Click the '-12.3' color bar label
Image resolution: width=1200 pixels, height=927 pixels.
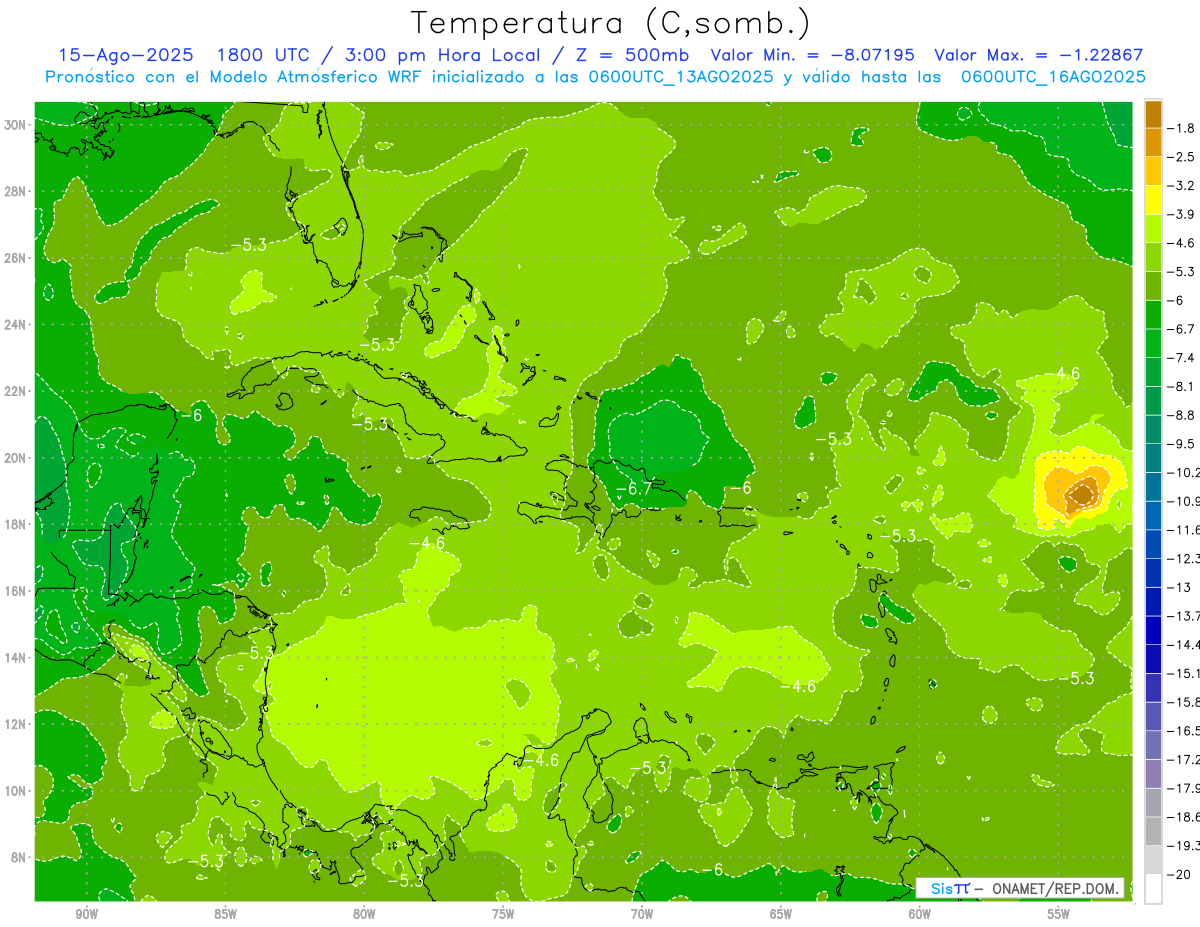point(1184,558)
